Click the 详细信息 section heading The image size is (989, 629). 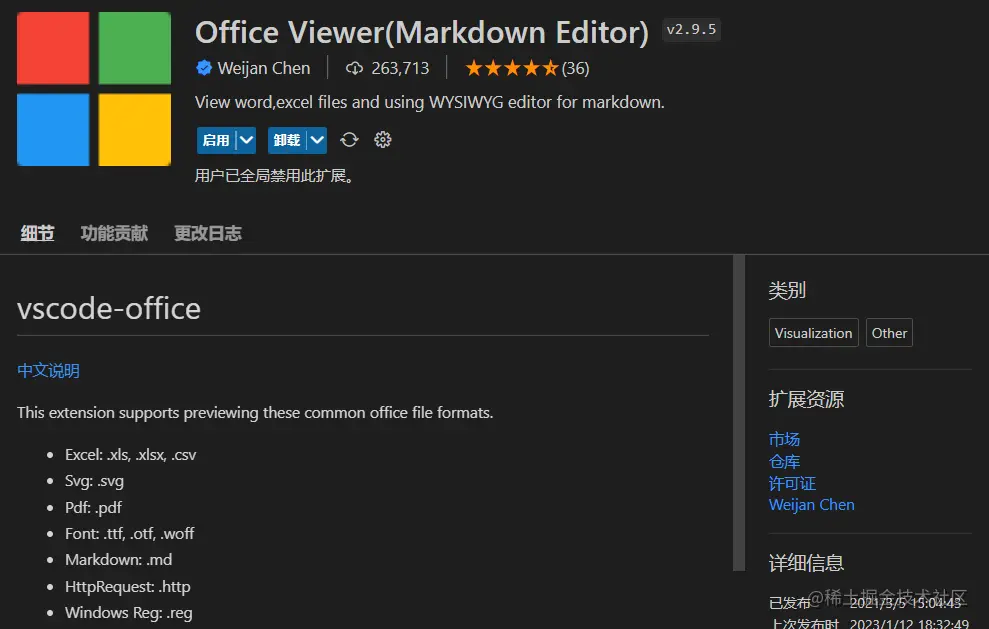(x=806, y=562)
